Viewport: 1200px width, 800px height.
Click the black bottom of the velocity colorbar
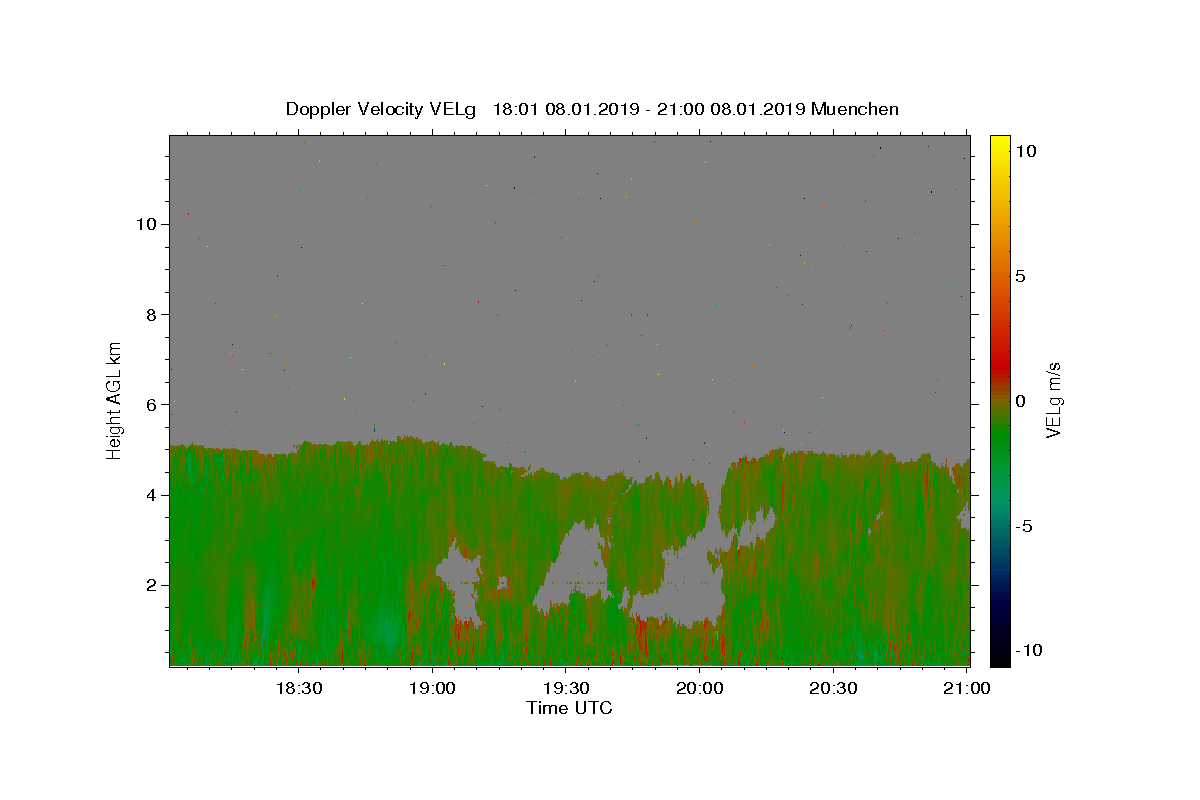click(x=1000, y=655)
